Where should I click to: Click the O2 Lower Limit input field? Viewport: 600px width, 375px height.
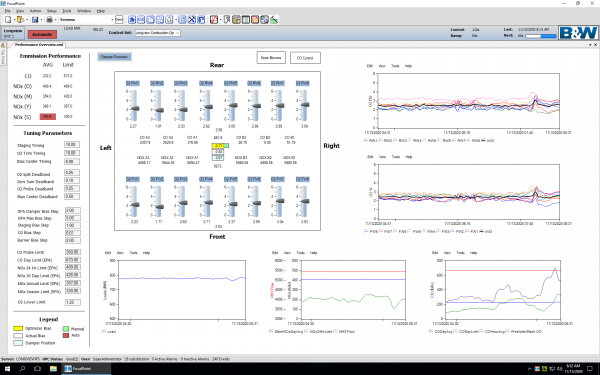coord(73,302)
